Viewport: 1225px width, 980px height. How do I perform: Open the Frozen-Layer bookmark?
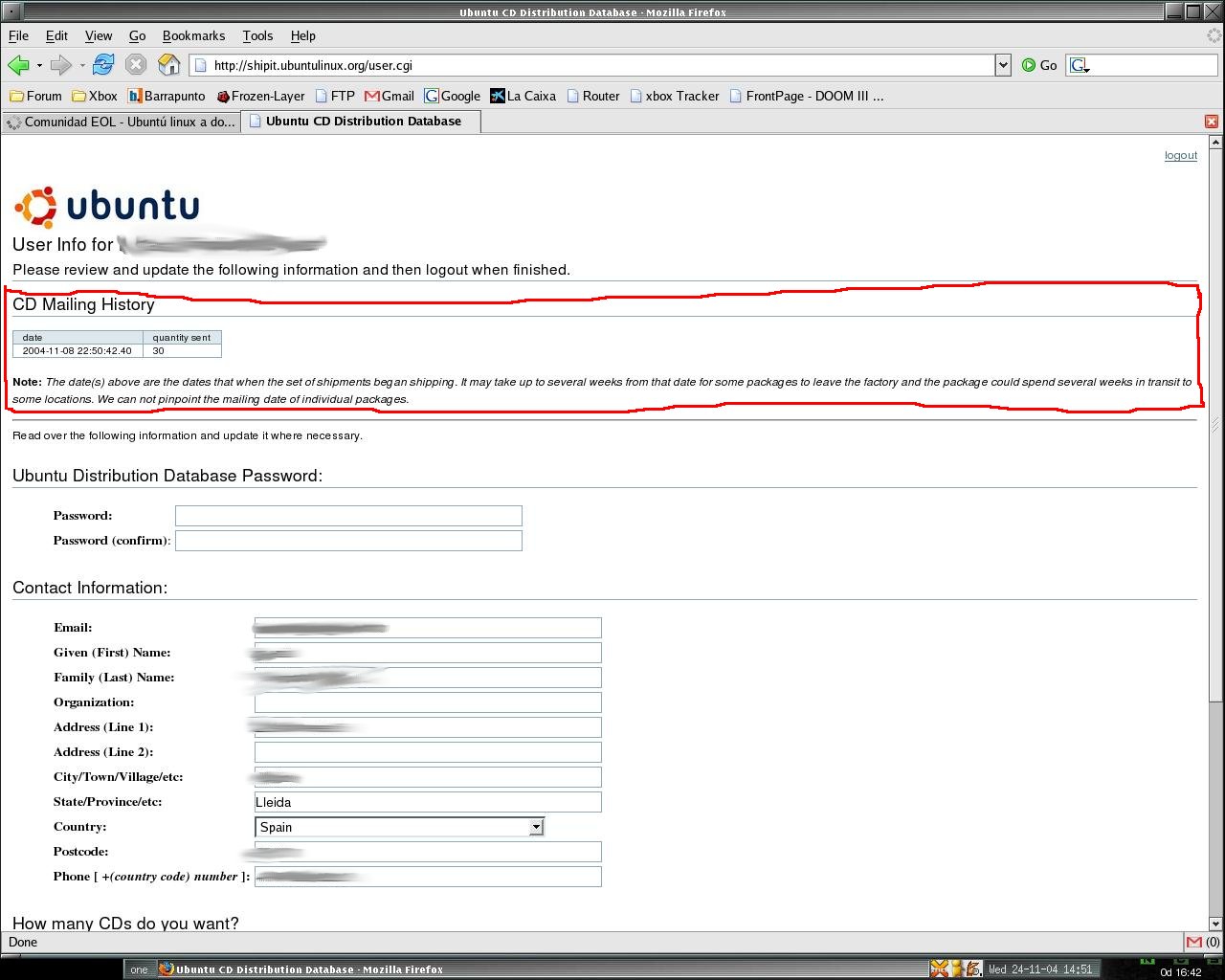coord(260,96)
